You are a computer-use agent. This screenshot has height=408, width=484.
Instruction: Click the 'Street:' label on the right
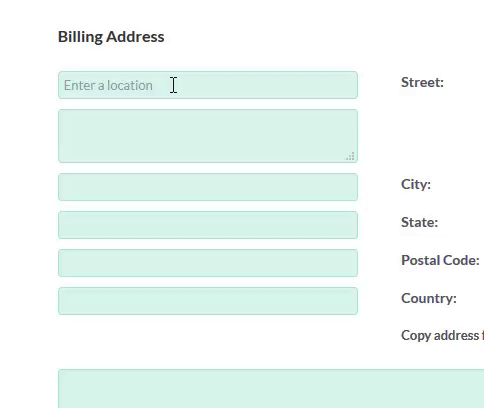click(x=422, y=82)
